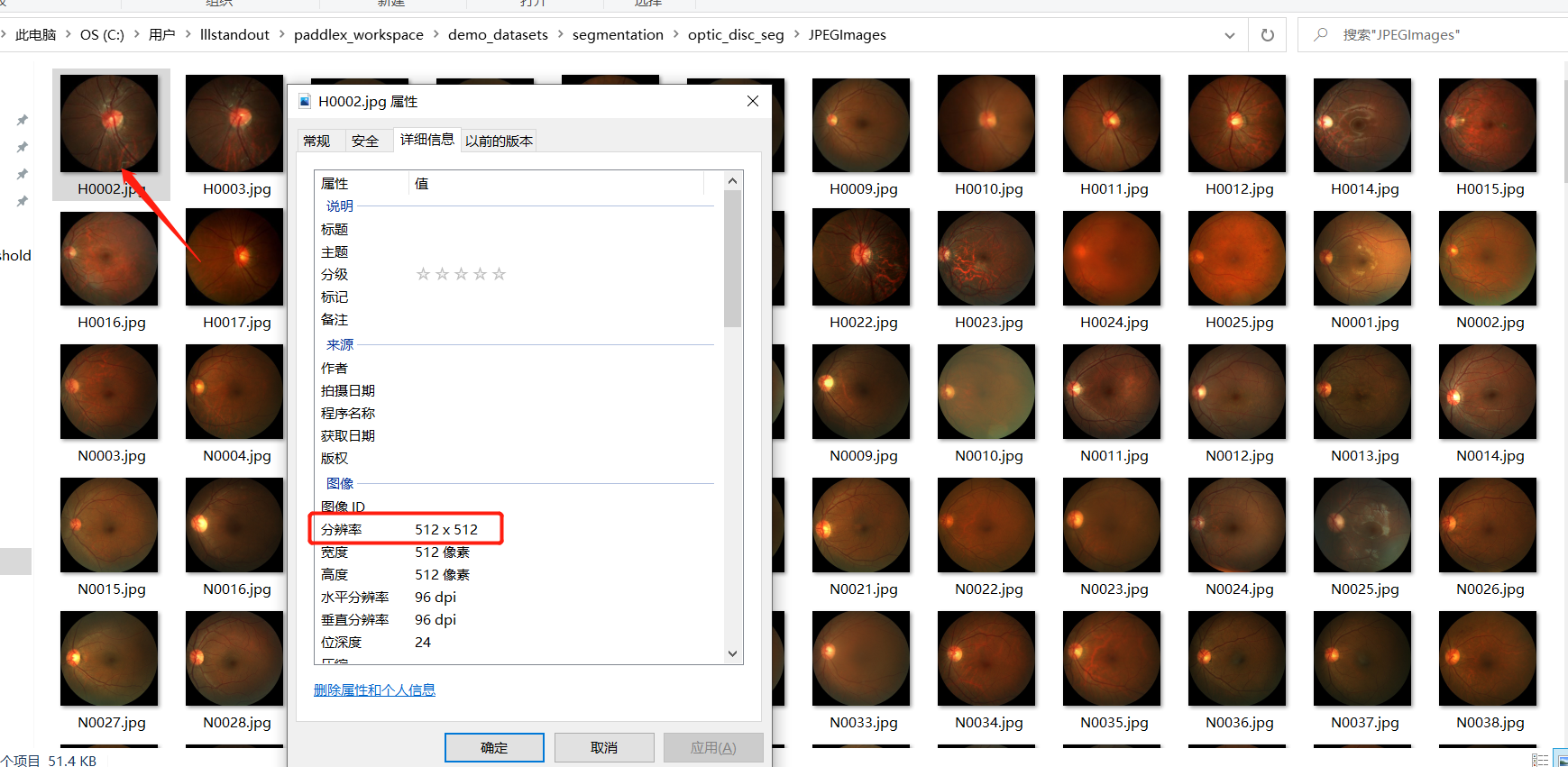Close the H0002.jpg properties dialog
Viewport: 1568px width, 767px height.
(x=753, y=101)
